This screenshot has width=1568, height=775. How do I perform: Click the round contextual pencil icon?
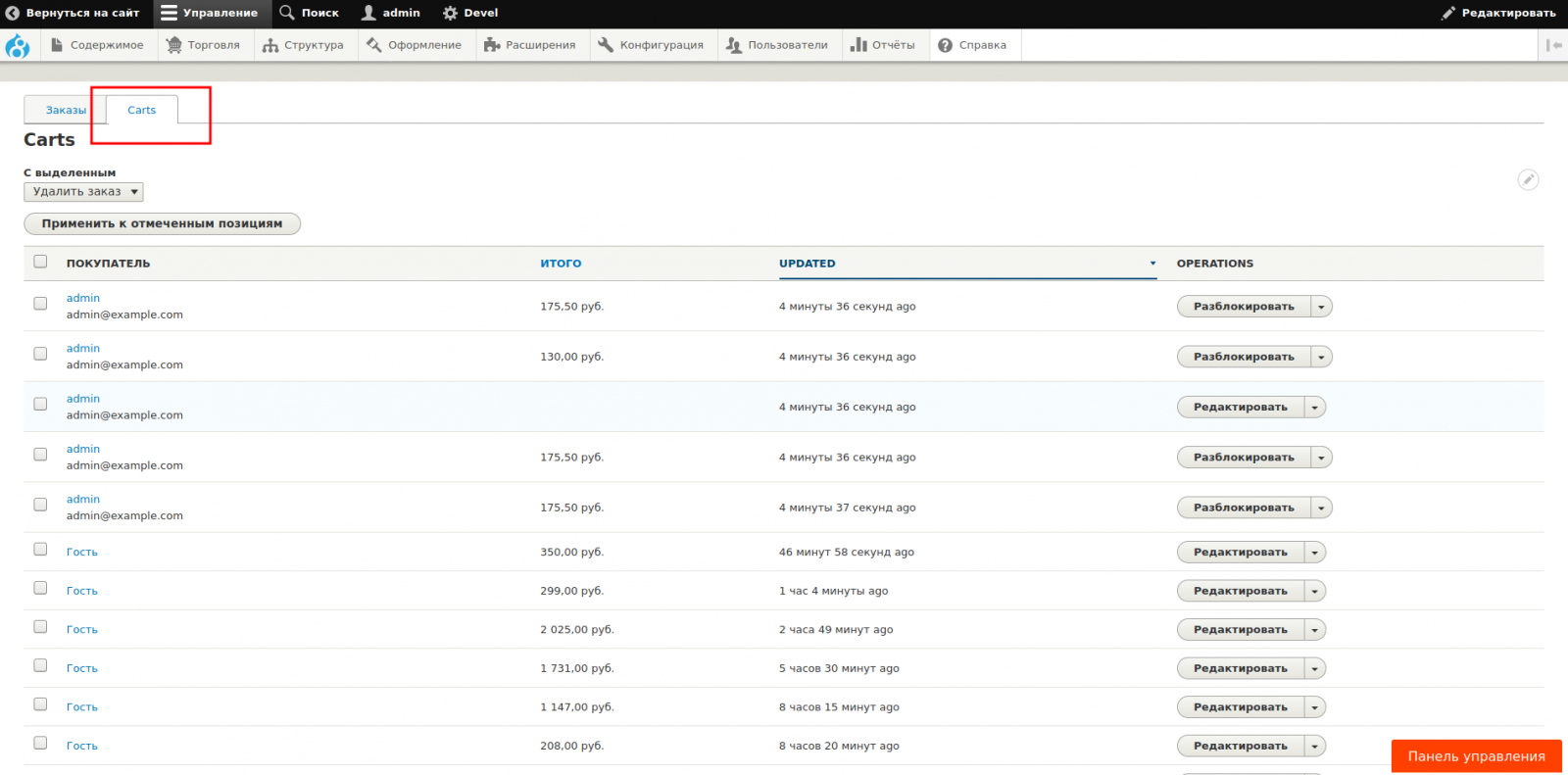(1528, 179)
